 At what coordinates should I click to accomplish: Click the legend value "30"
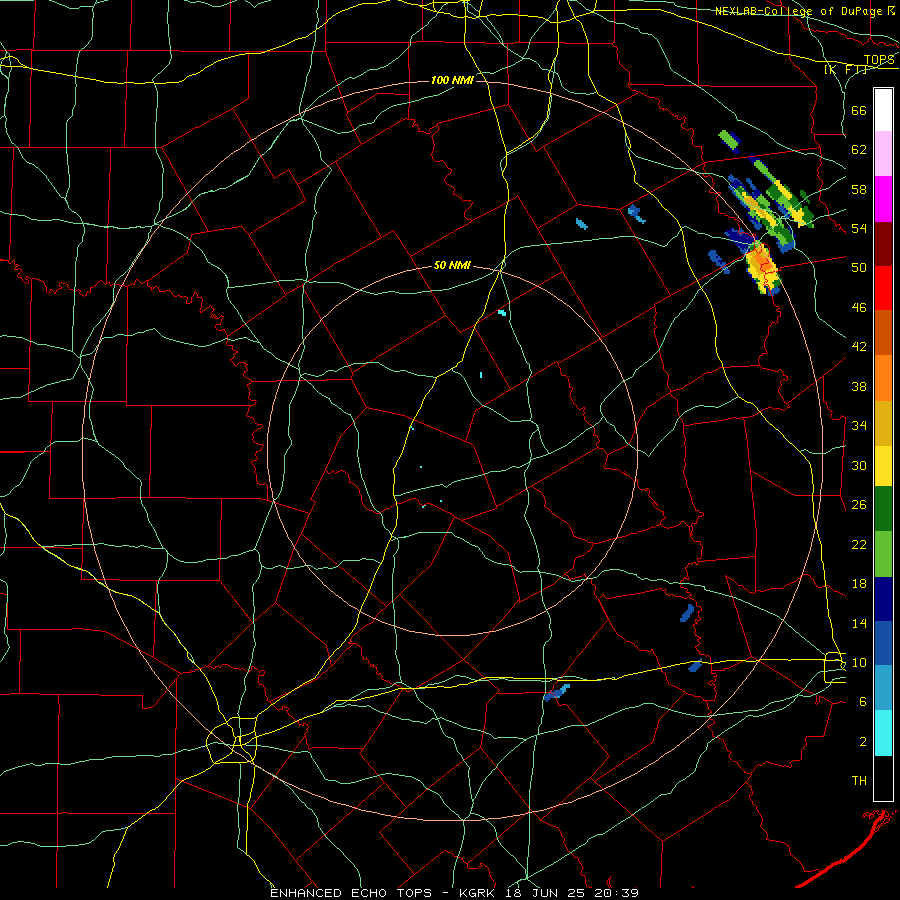859,465
